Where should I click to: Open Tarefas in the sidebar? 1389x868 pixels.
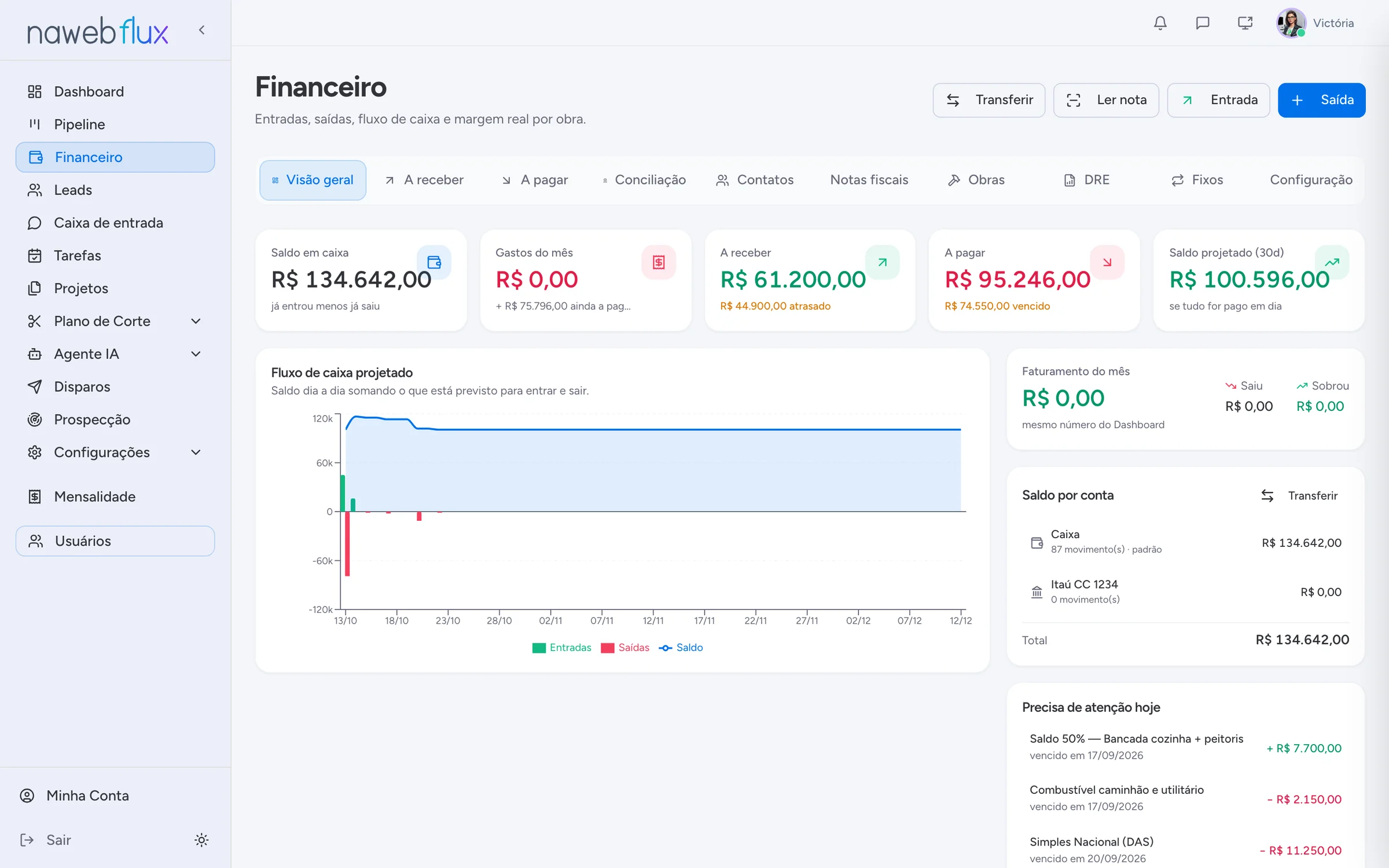(115, 255)
